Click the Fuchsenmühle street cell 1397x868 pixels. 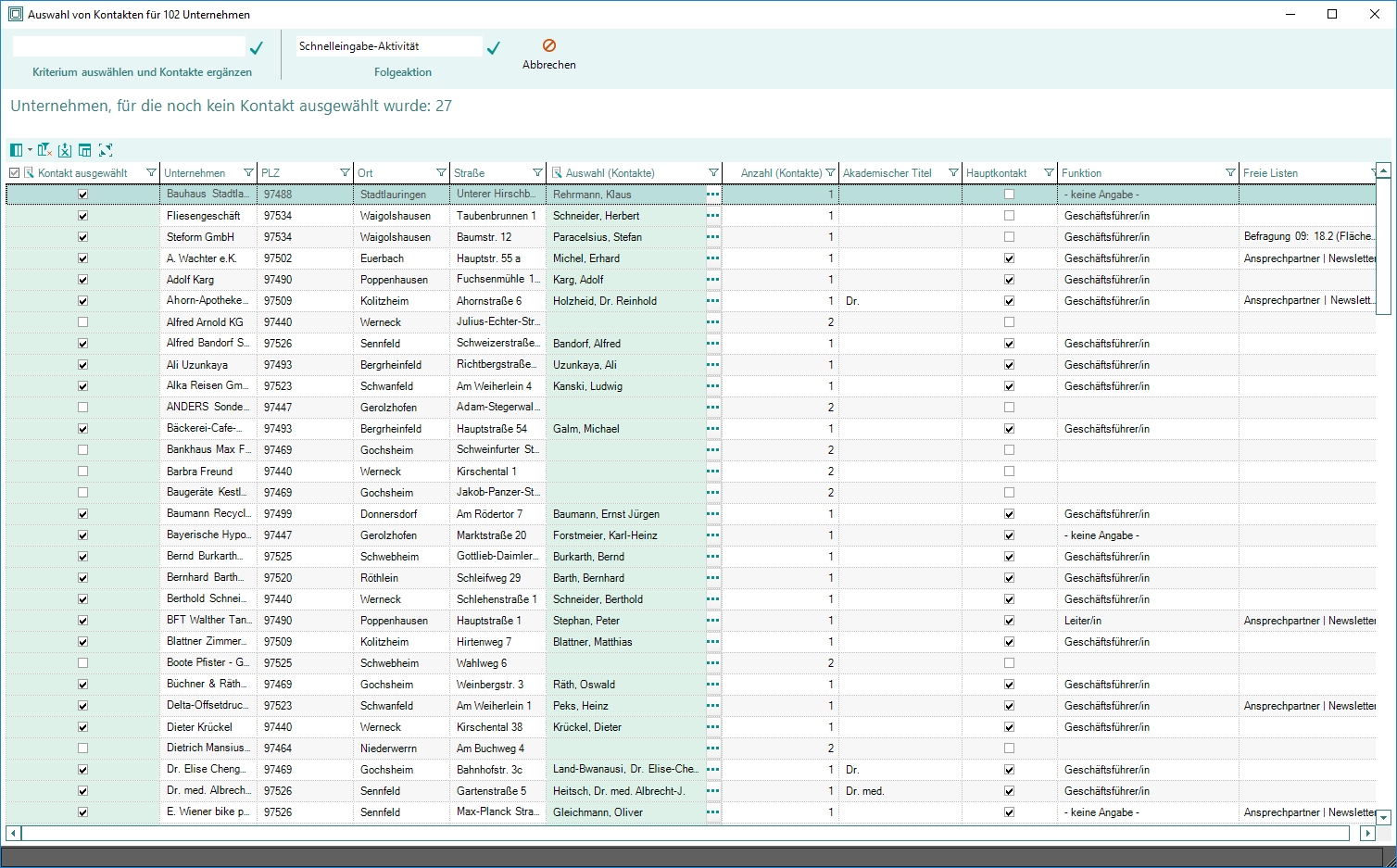[498, 280]
